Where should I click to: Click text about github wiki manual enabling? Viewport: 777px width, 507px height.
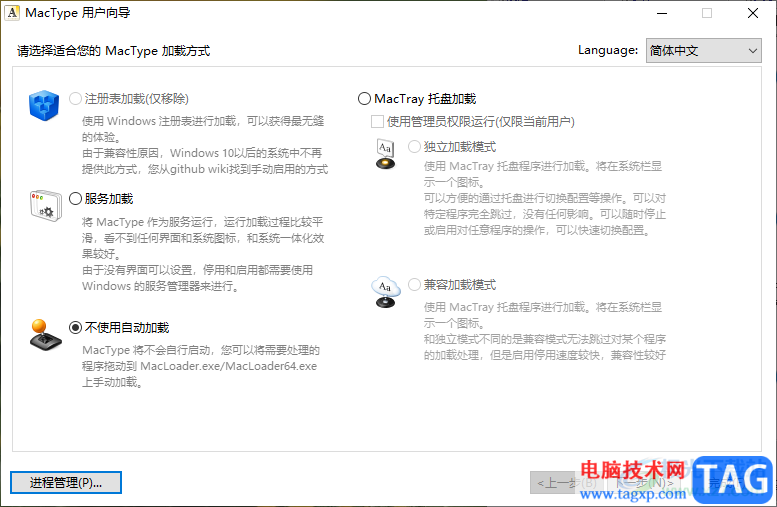tap(205, 169)
